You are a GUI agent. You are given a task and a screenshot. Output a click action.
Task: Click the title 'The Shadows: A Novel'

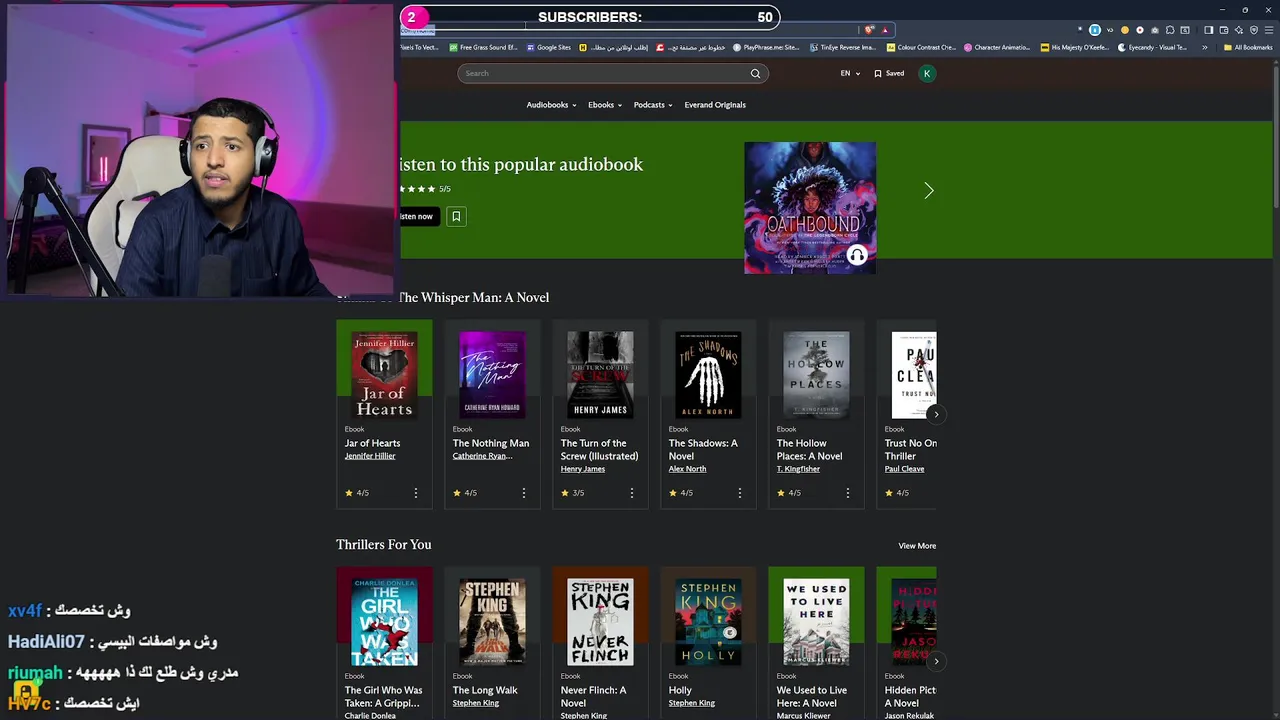click(703, 449)
